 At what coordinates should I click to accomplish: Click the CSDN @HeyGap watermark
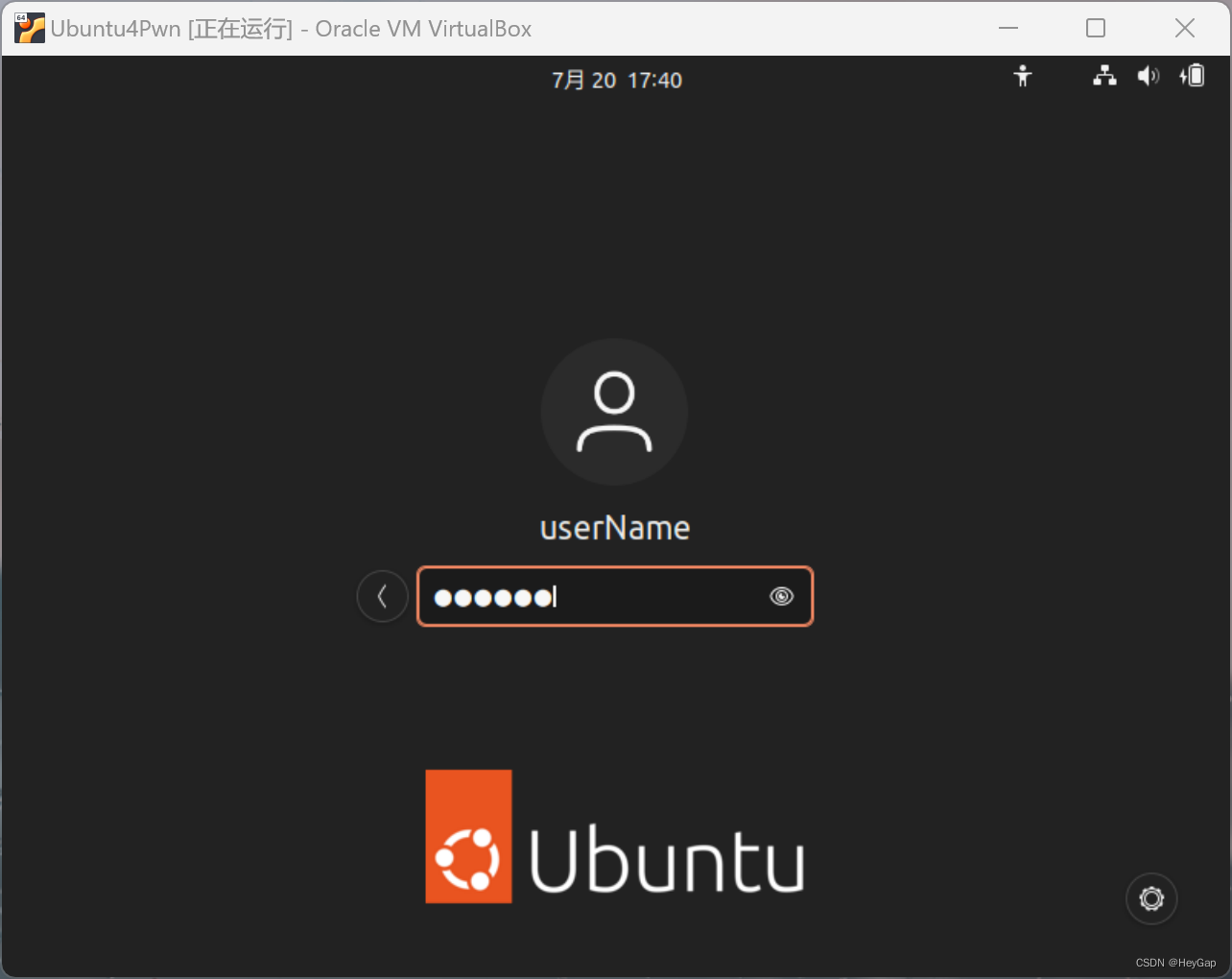[1173, 963]
